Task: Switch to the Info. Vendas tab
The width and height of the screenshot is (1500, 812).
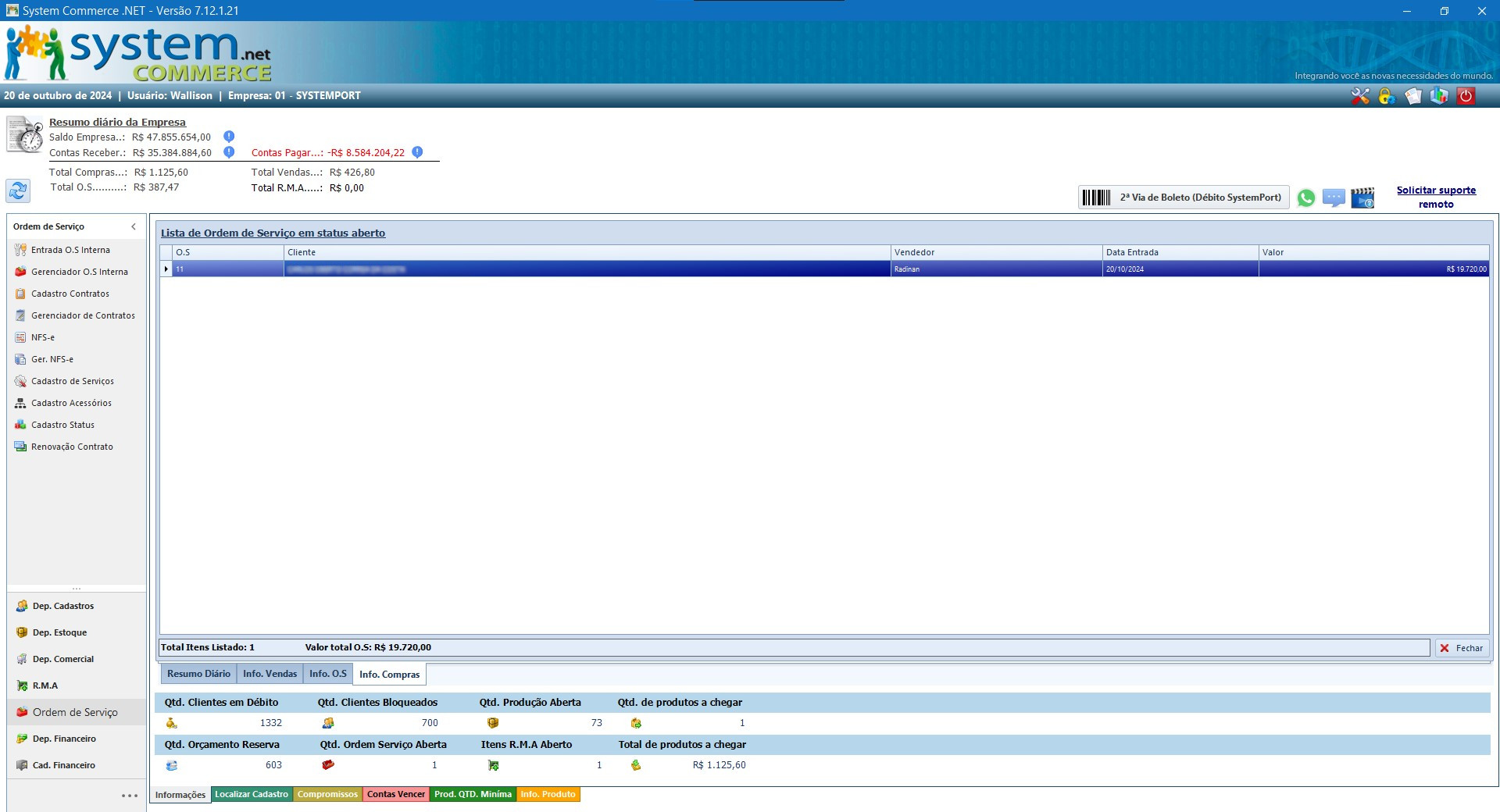Action: pyautogui.click(x=270, y=674)
